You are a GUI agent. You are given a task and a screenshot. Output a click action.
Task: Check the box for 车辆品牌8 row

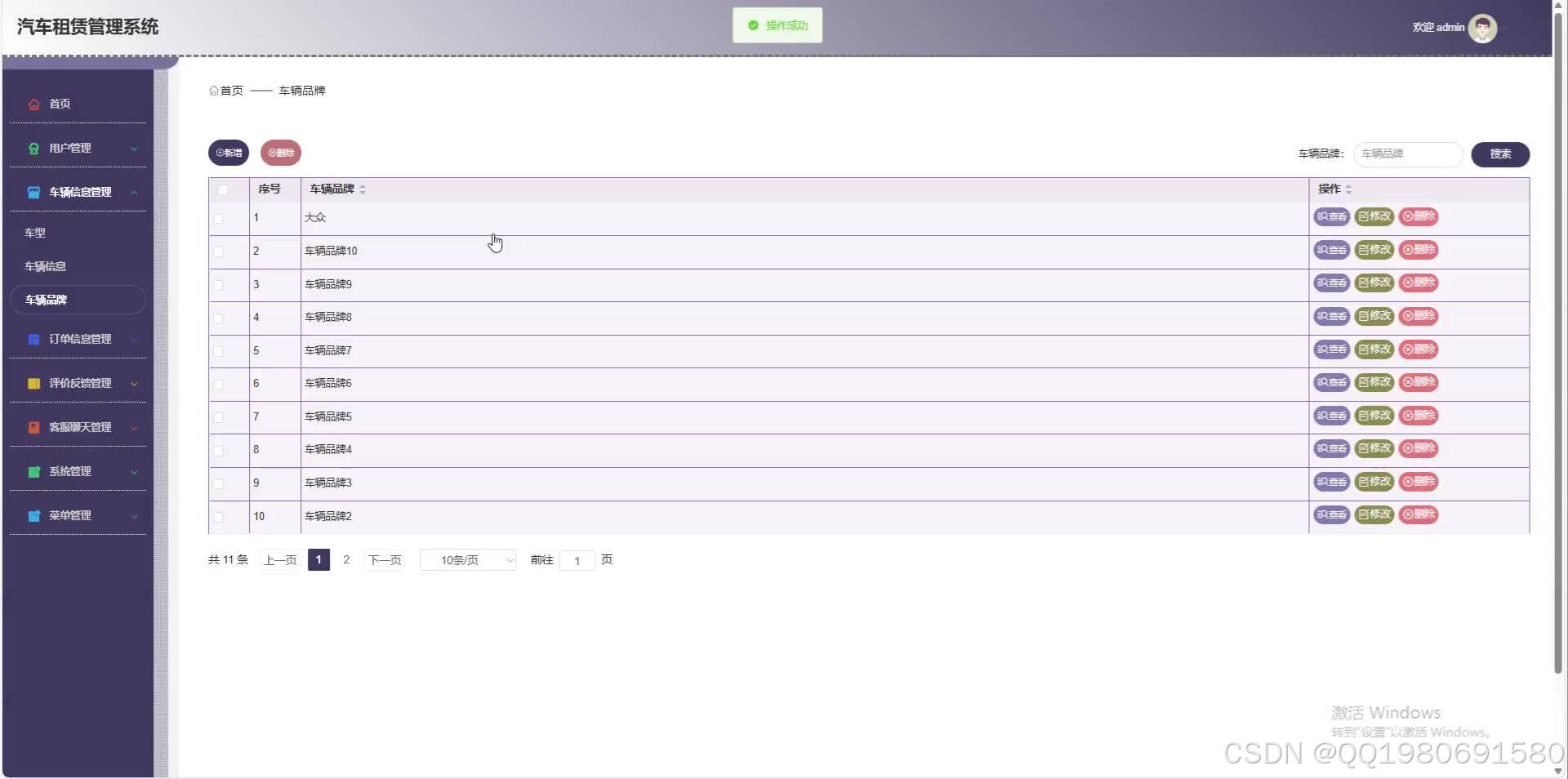tap(218, 318)
